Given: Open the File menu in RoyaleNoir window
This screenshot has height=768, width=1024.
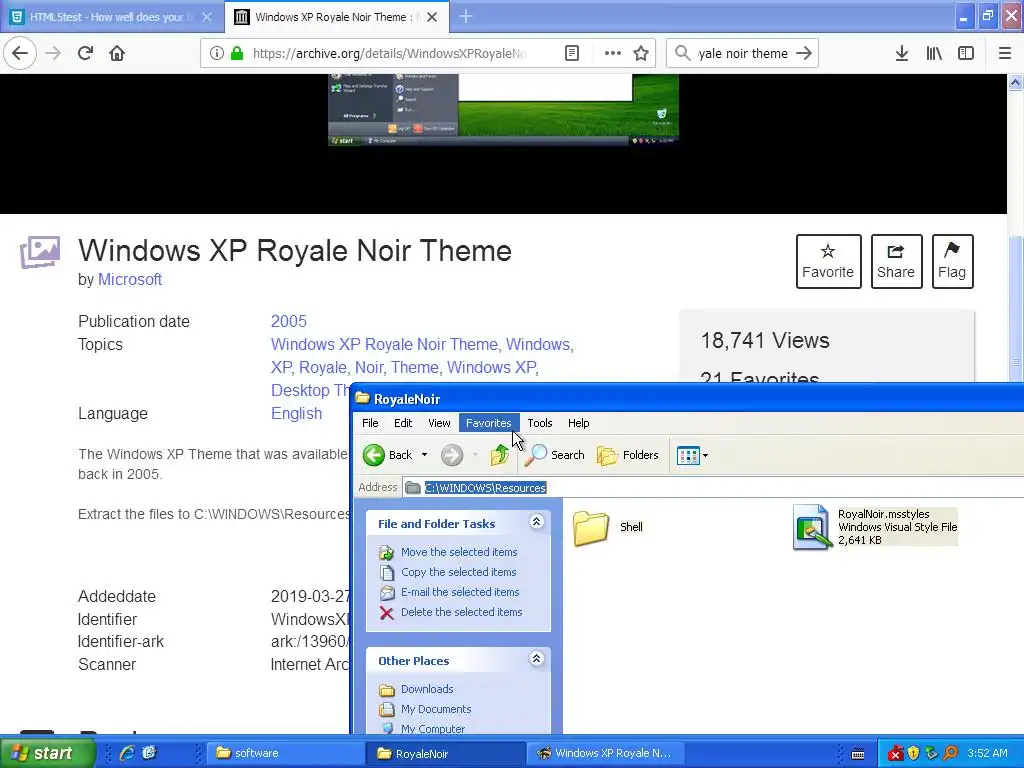Looking at the screenshot, I should [x=370, y=423].
